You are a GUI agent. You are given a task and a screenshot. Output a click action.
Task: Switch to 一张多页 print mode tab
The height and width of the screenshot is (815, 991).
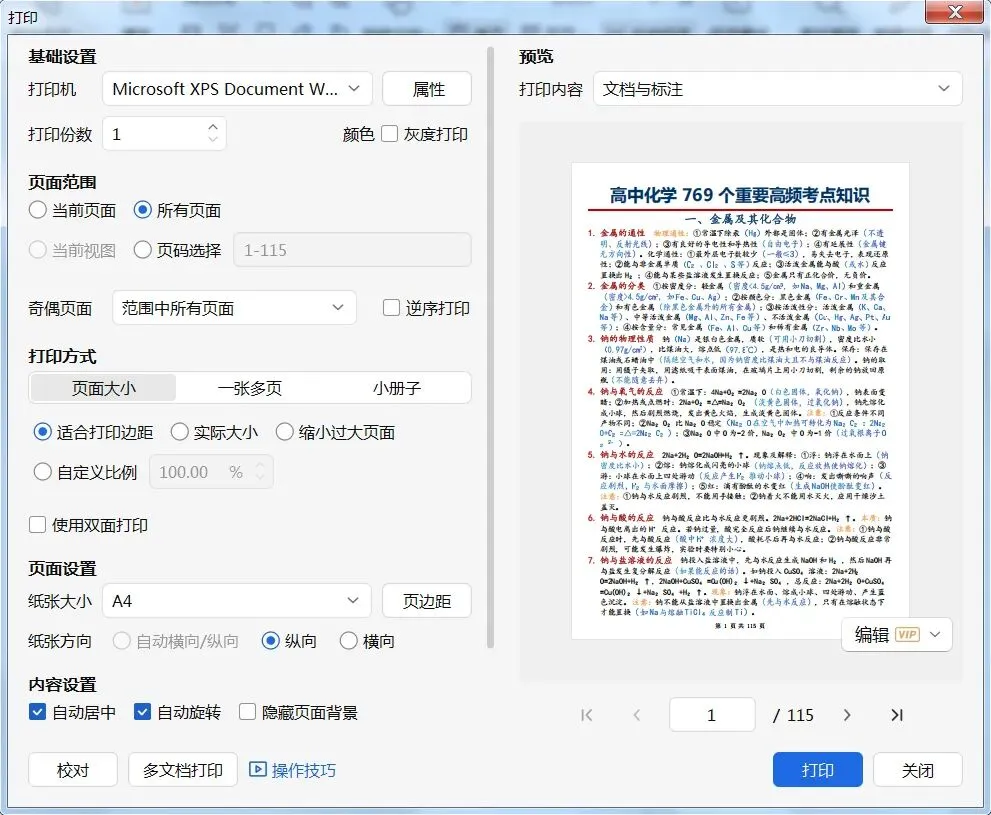[x=250, y=388]
